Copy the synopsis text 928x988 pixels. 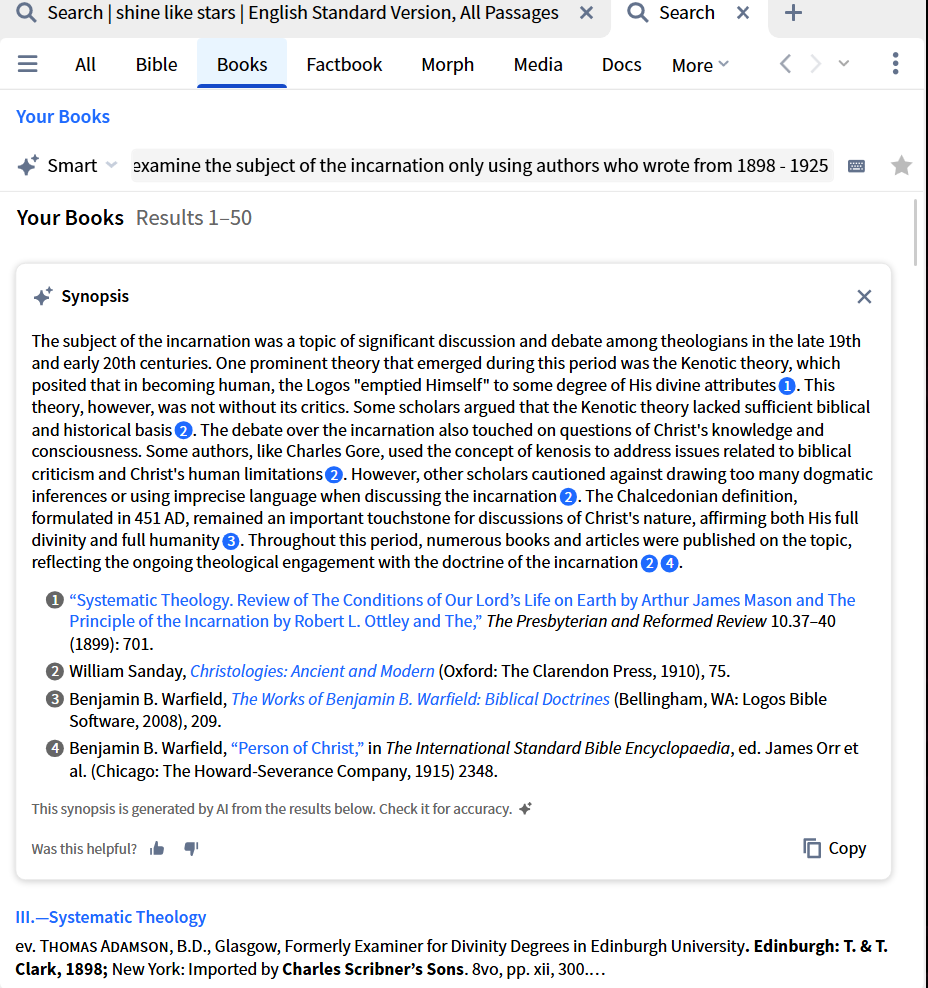tap(835, 848)
